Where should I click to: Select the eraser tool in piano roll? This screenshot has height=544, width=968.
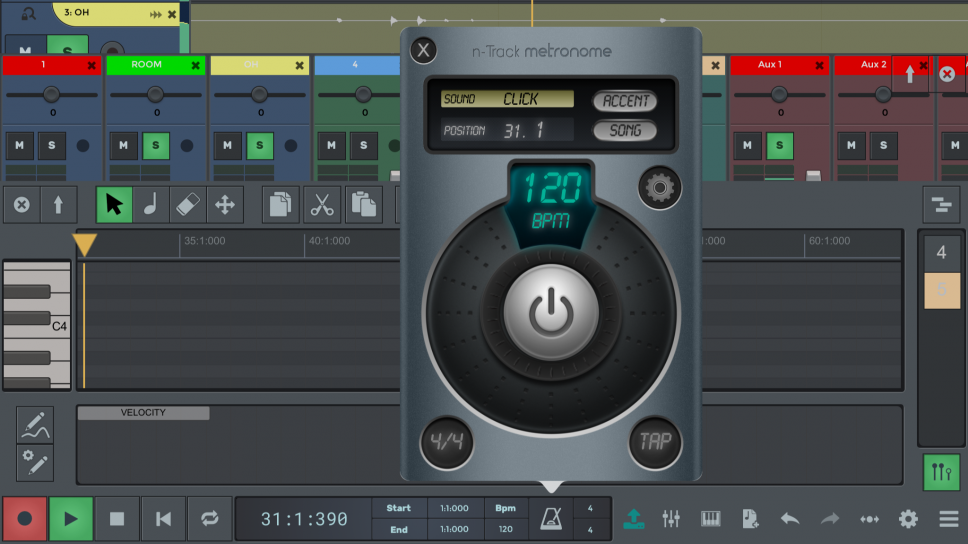[x=187, y=205]
